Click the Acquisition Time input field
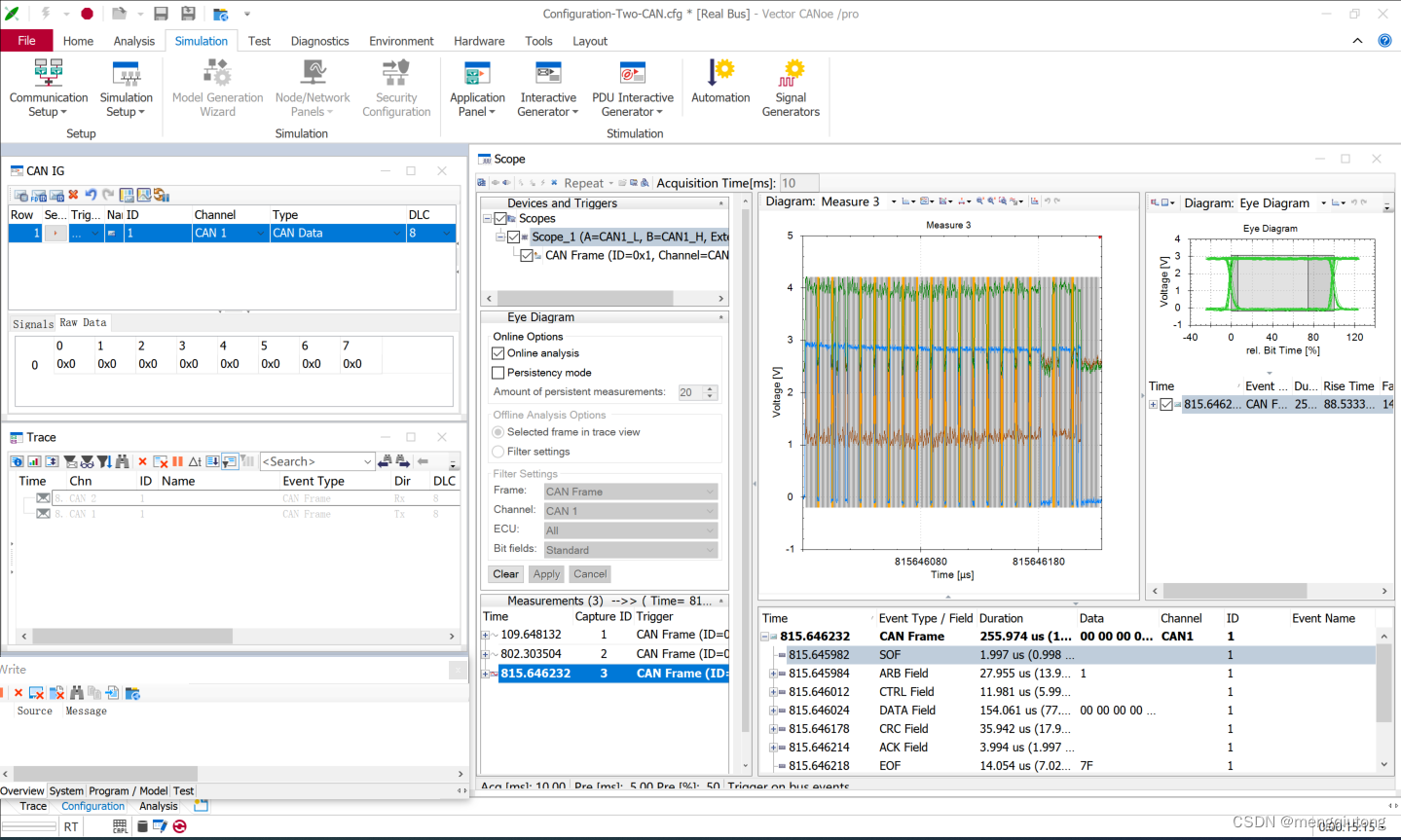 pos(799,183)
